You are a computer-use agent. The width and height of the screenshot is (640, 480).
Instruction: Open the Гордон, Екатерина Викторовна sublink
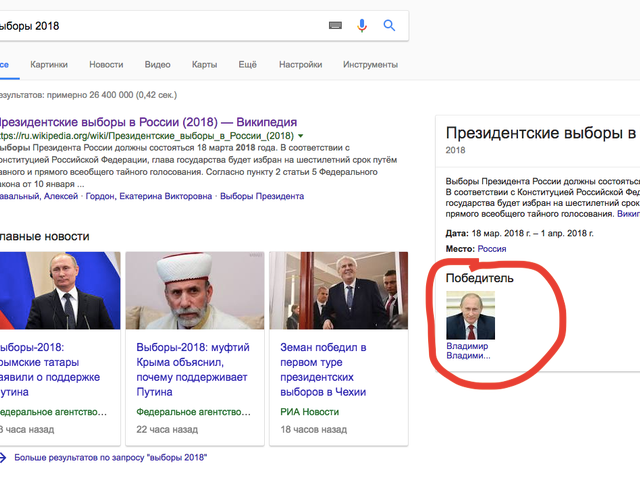tap(165, 197)
